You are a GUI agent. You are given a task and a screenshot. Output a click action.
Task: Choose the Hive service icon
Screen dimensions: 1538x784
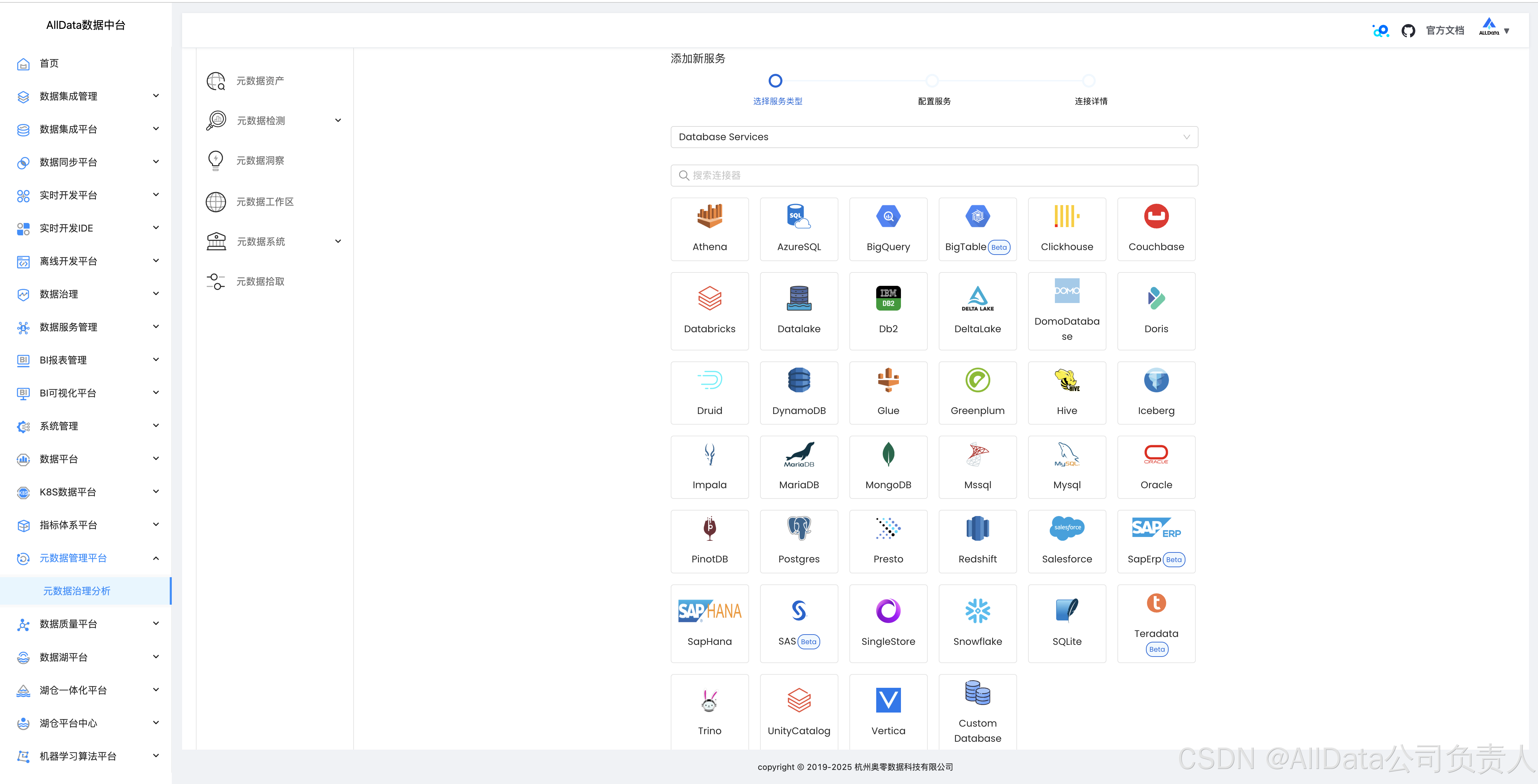tap(1066, 380)
